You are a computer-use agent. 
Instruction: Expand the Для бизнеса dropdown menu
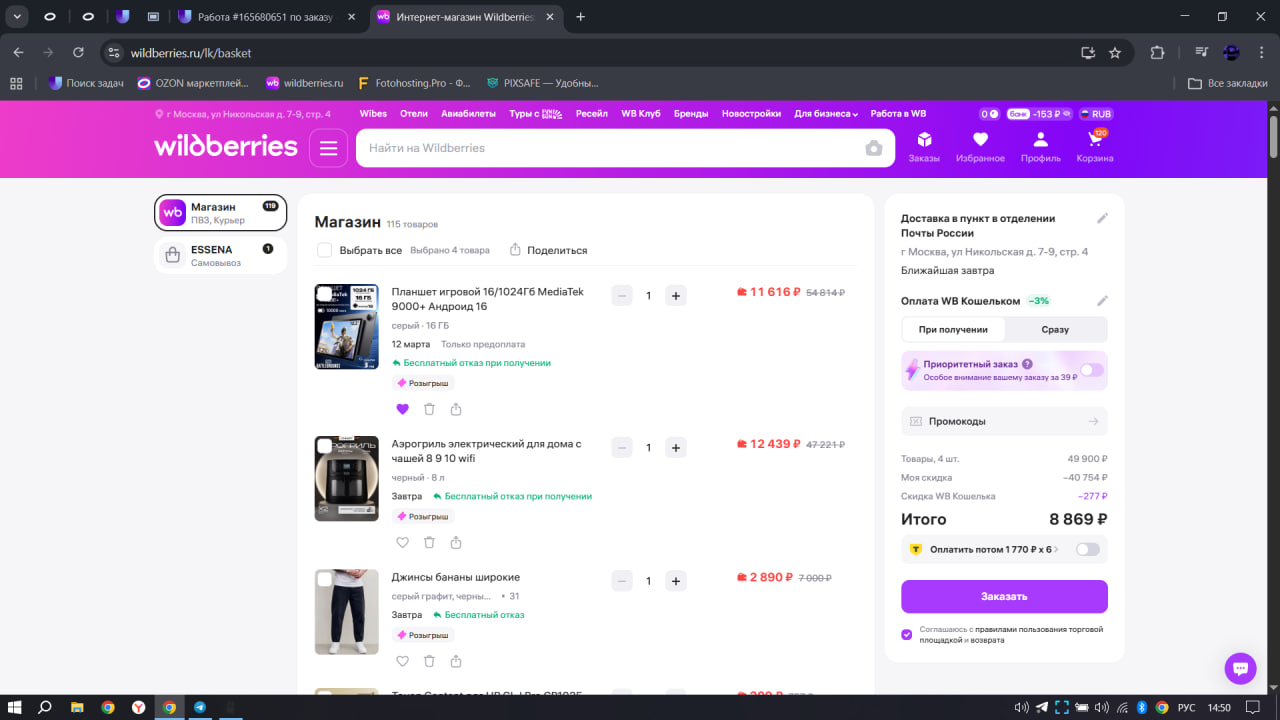click(826, 114)
